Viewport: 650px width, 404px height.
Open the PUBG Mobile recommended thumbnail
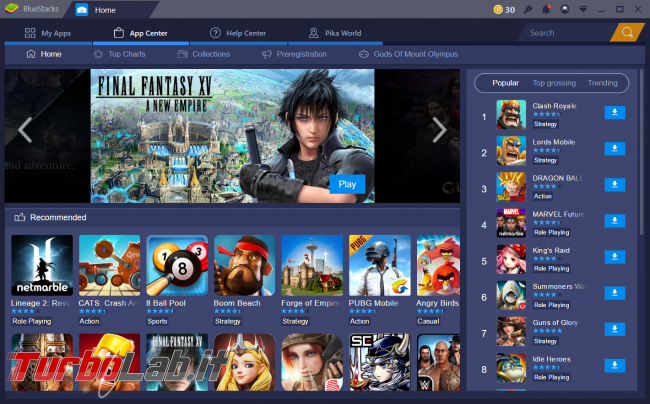pos(380,265)
